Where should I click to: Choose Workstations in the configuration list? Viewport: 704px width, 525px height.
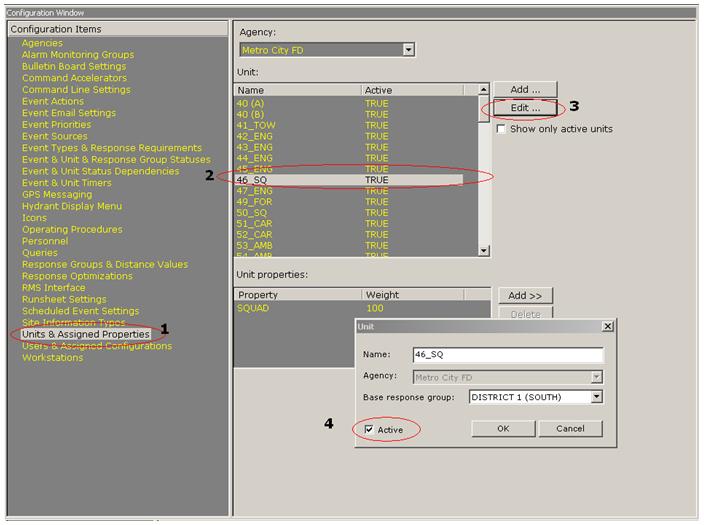click(52, 357)
